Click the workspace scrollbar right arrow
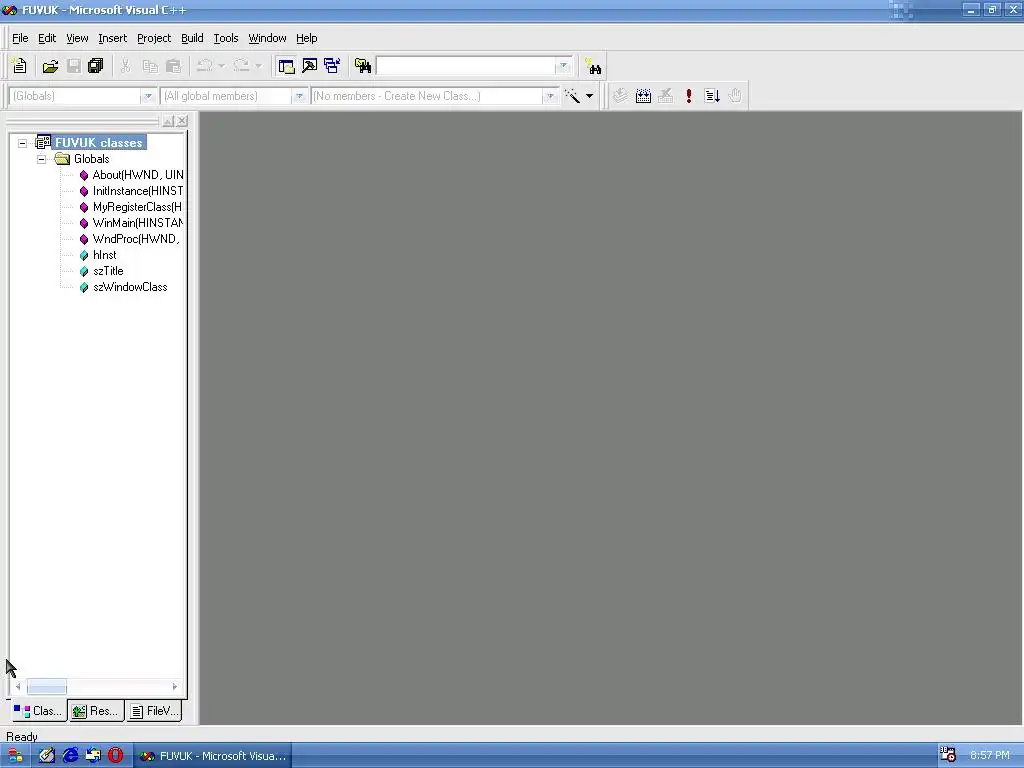1024x768 pixels. [174, 687]
